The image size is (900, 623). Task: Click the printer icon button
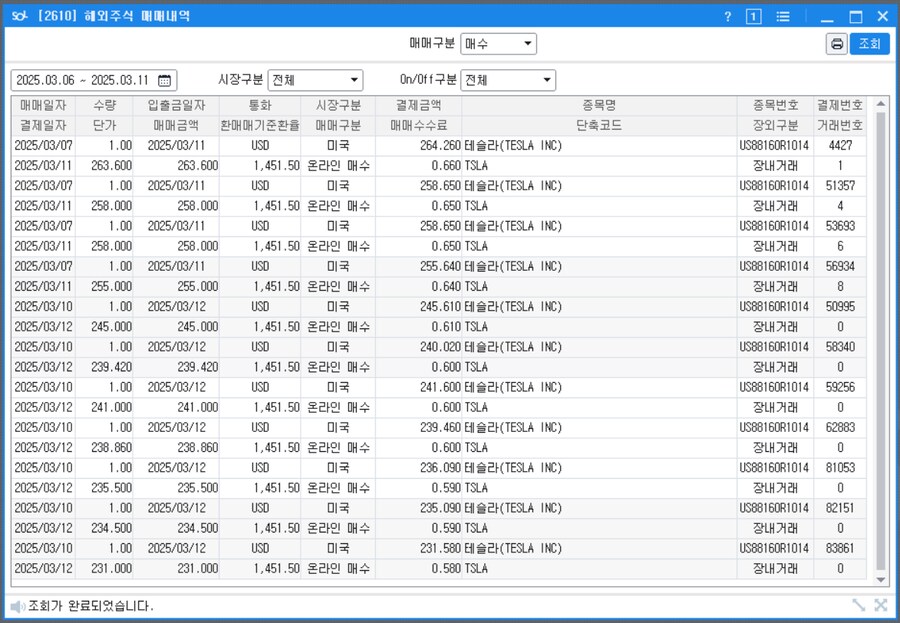coord(836,44)
